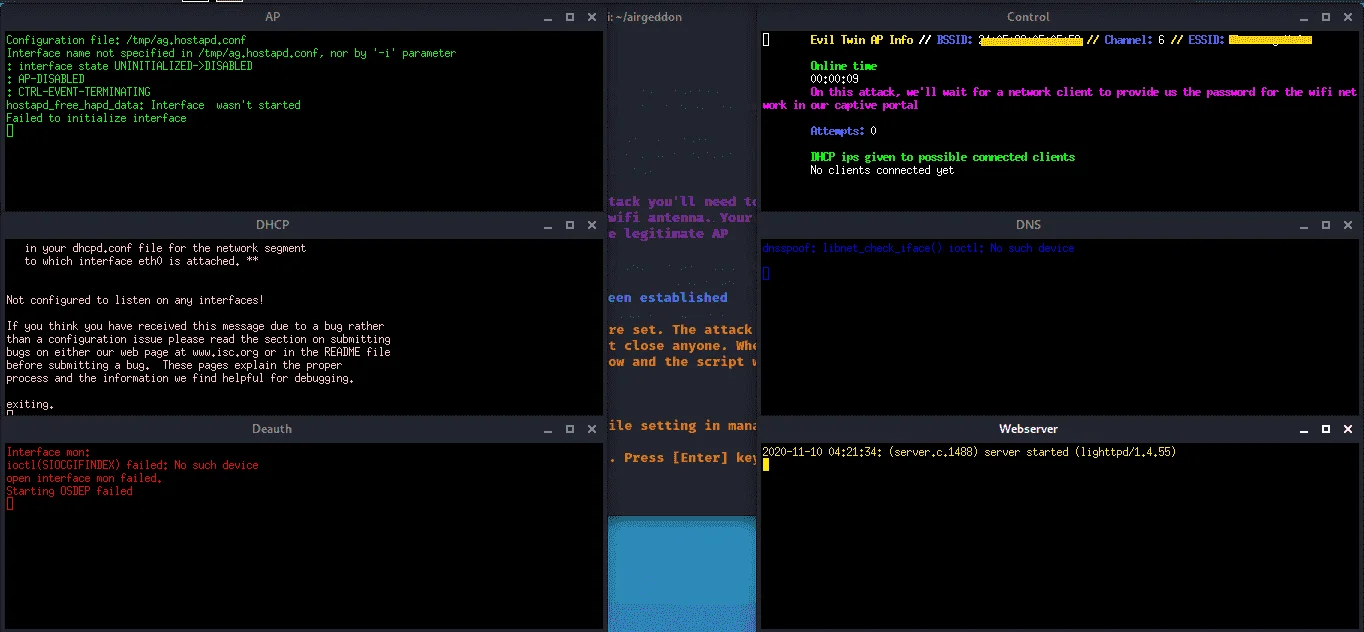This screenshot has height=632, width=1364.
Task: Click 'Interface mon:' in Deauth window
Action: tap(48, 452)
